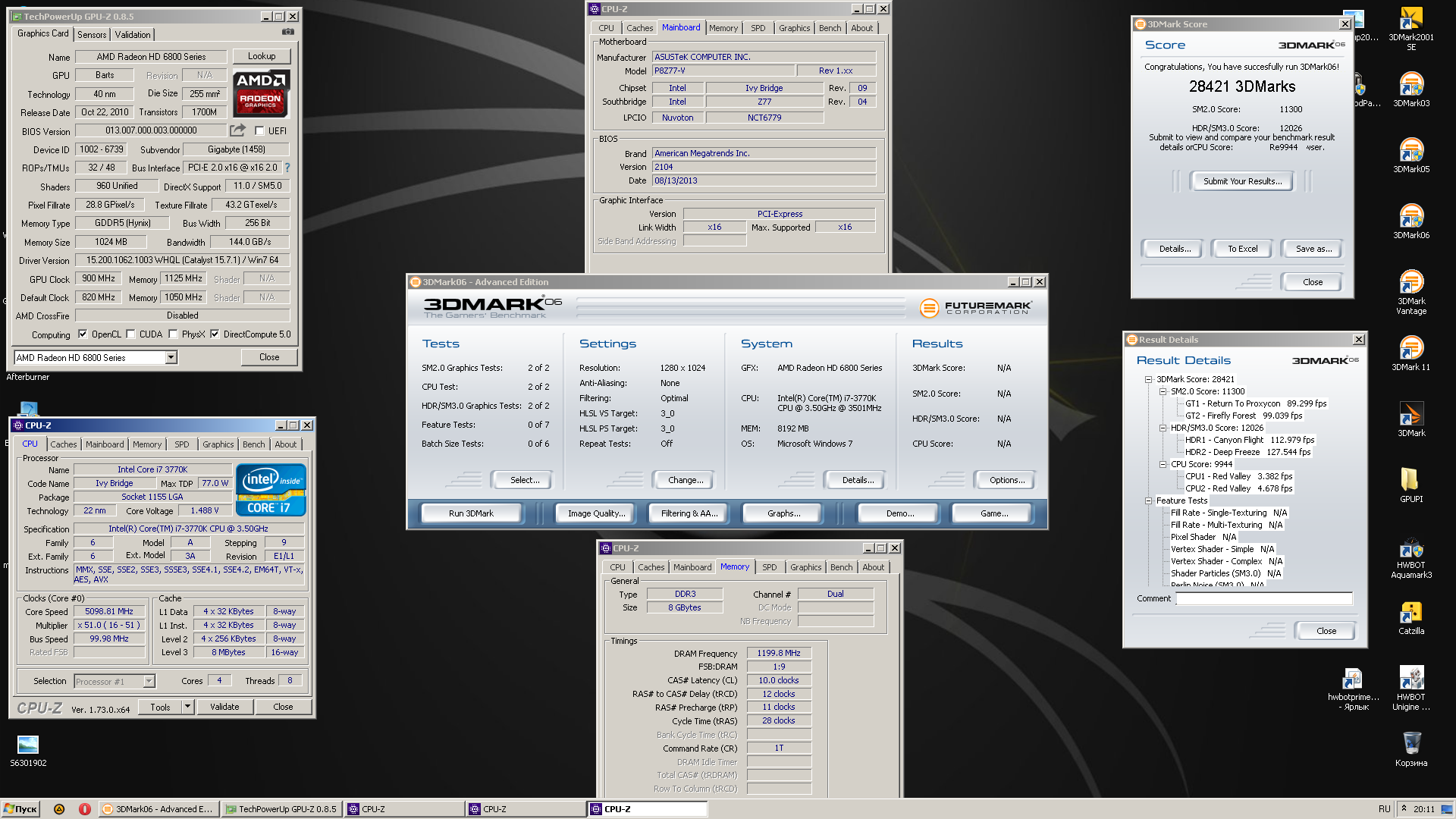Click the Intel Core i7 logo in CPU-Z

(271, 490)
